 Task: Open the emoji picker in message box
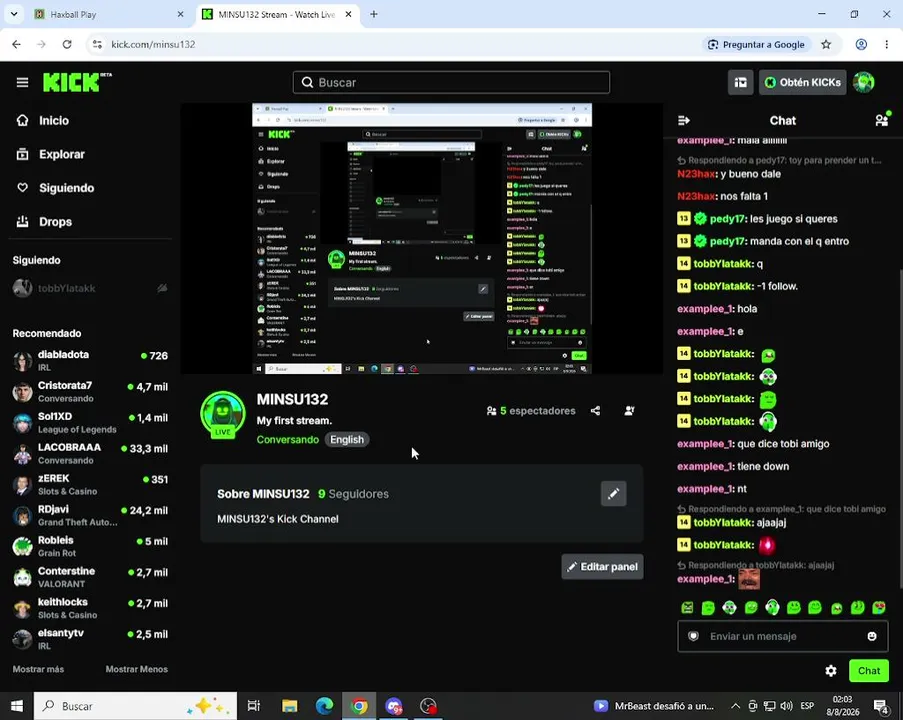pyautogui.click(x=872, y=636)
